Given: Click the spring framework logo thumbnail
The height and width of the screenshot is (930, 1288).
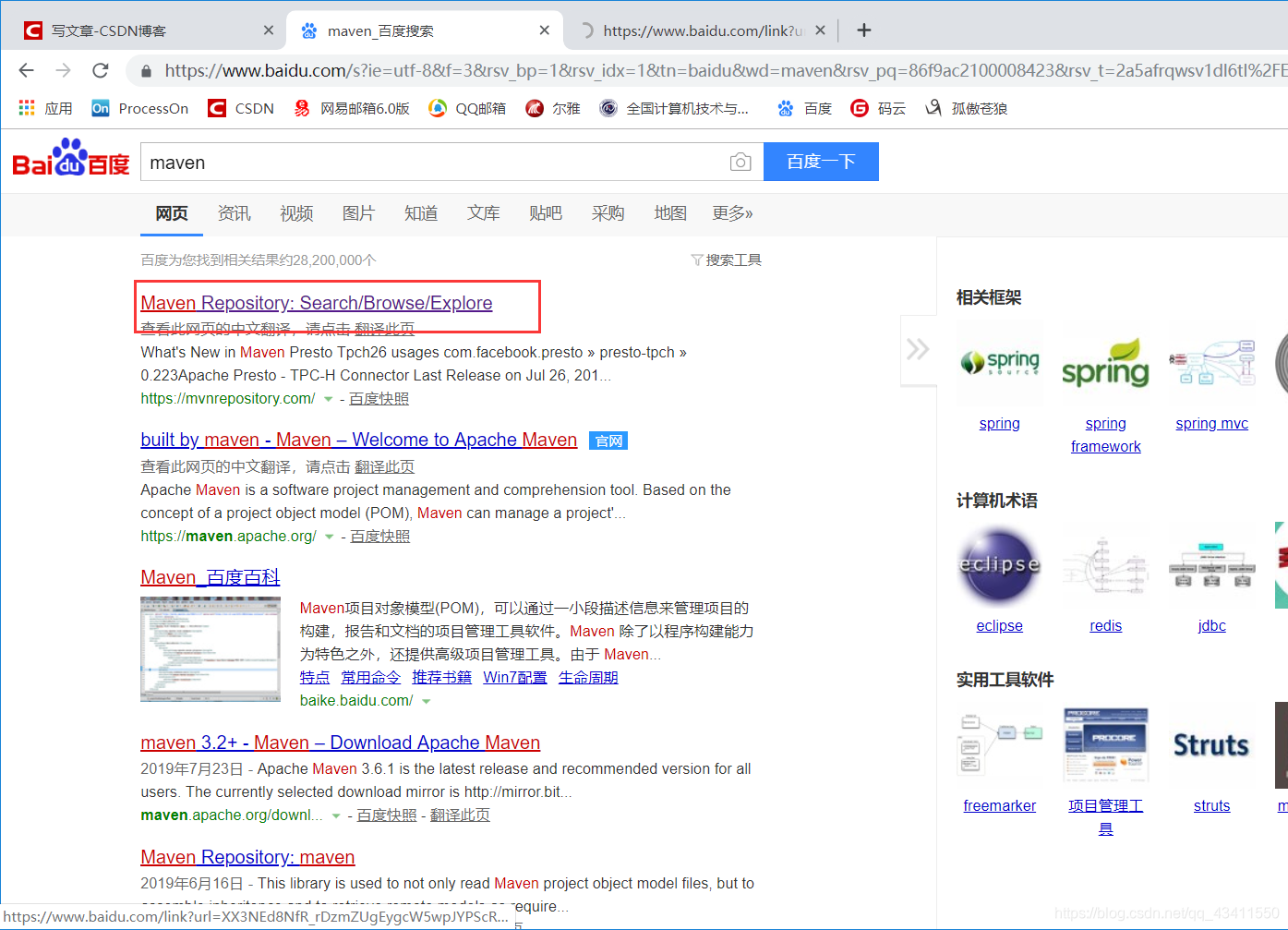Looking at the screenshot, I should [1105, 365].
